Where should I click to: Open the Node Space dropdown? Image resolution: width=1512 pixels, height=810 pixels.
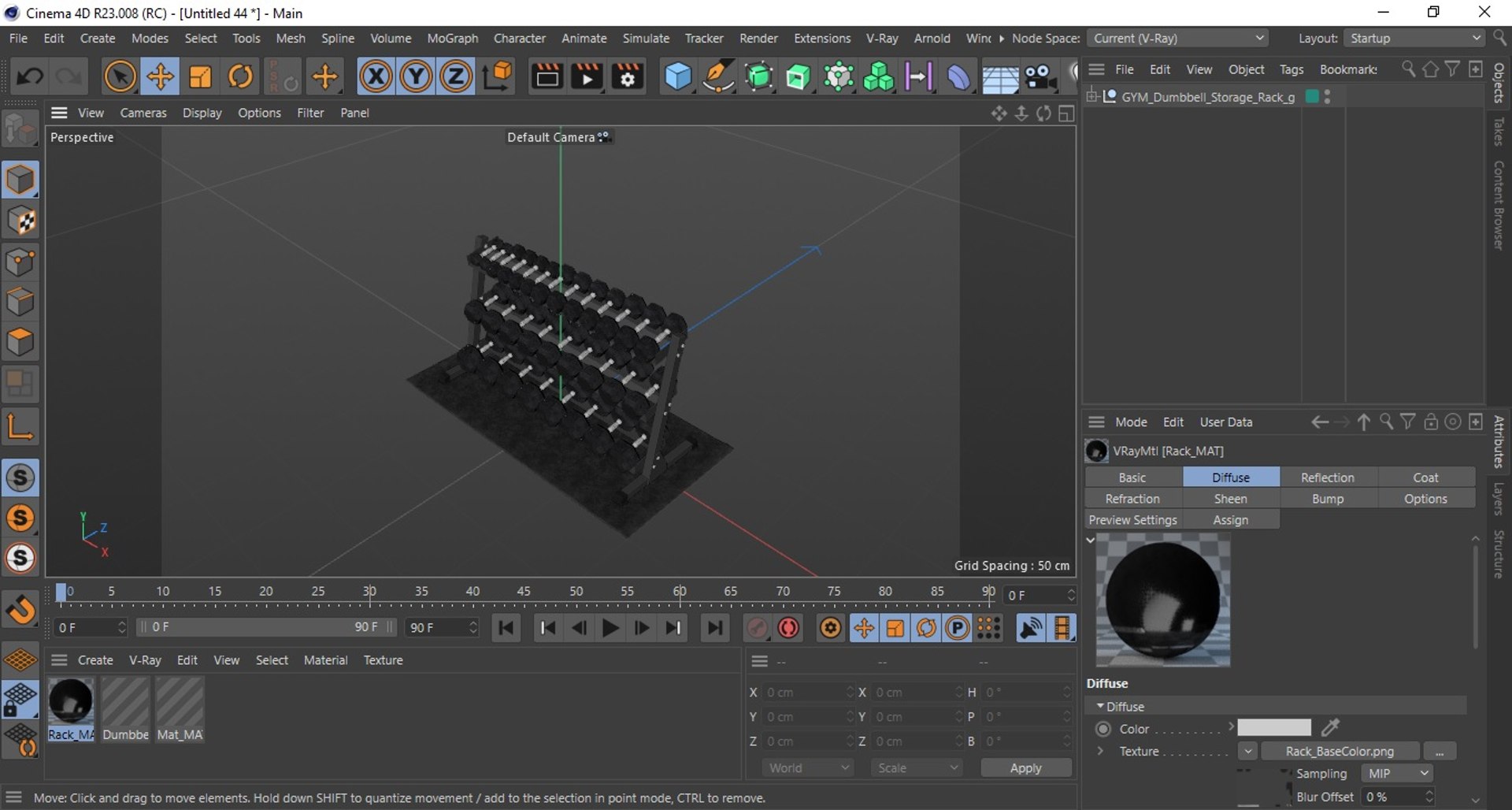pos(1179,38)
